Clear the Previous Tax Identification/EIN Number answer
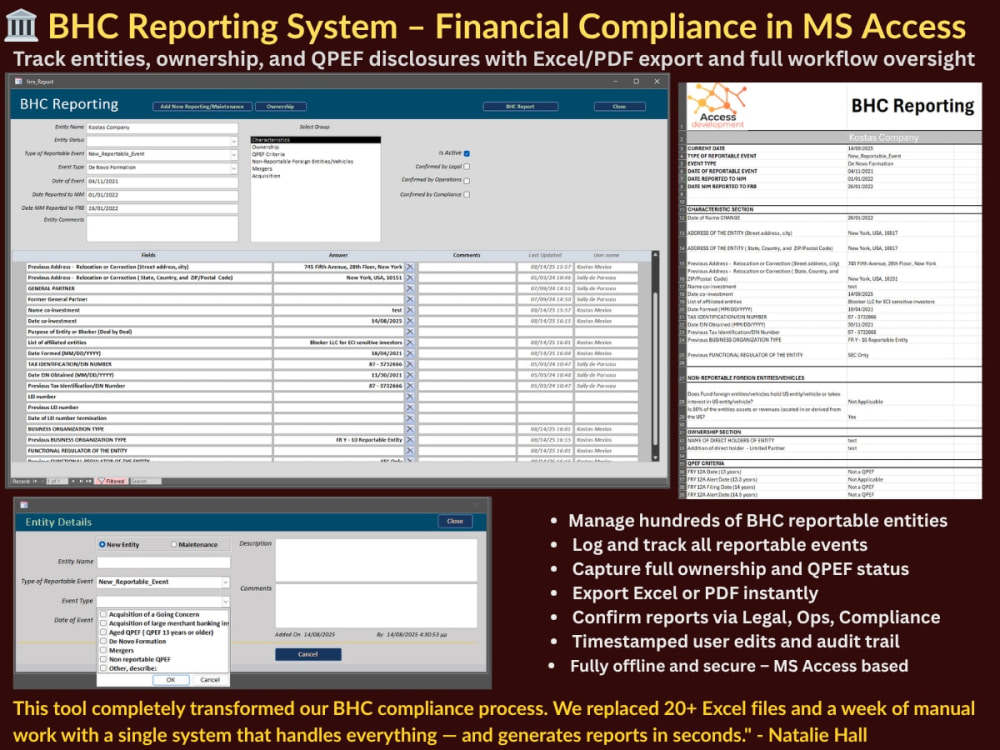 (410, 386)
